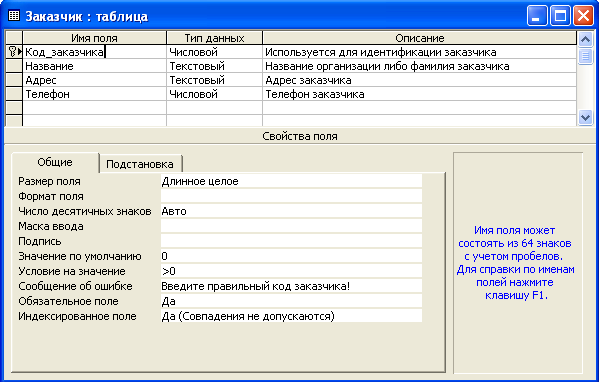Viewport: 599px width, 382px height.
Task: Minimize the Заказчик table window
Action: coord(537,16)
